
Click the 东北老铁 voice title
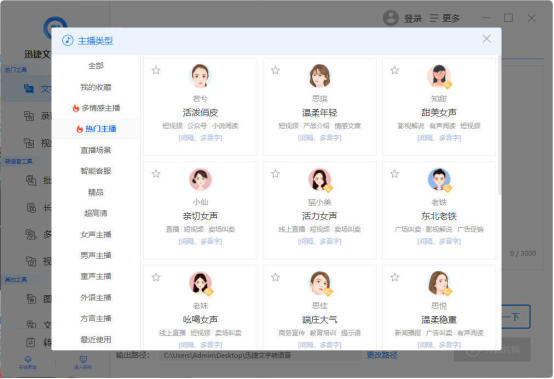pyautogui.click(x=439, y=216)
